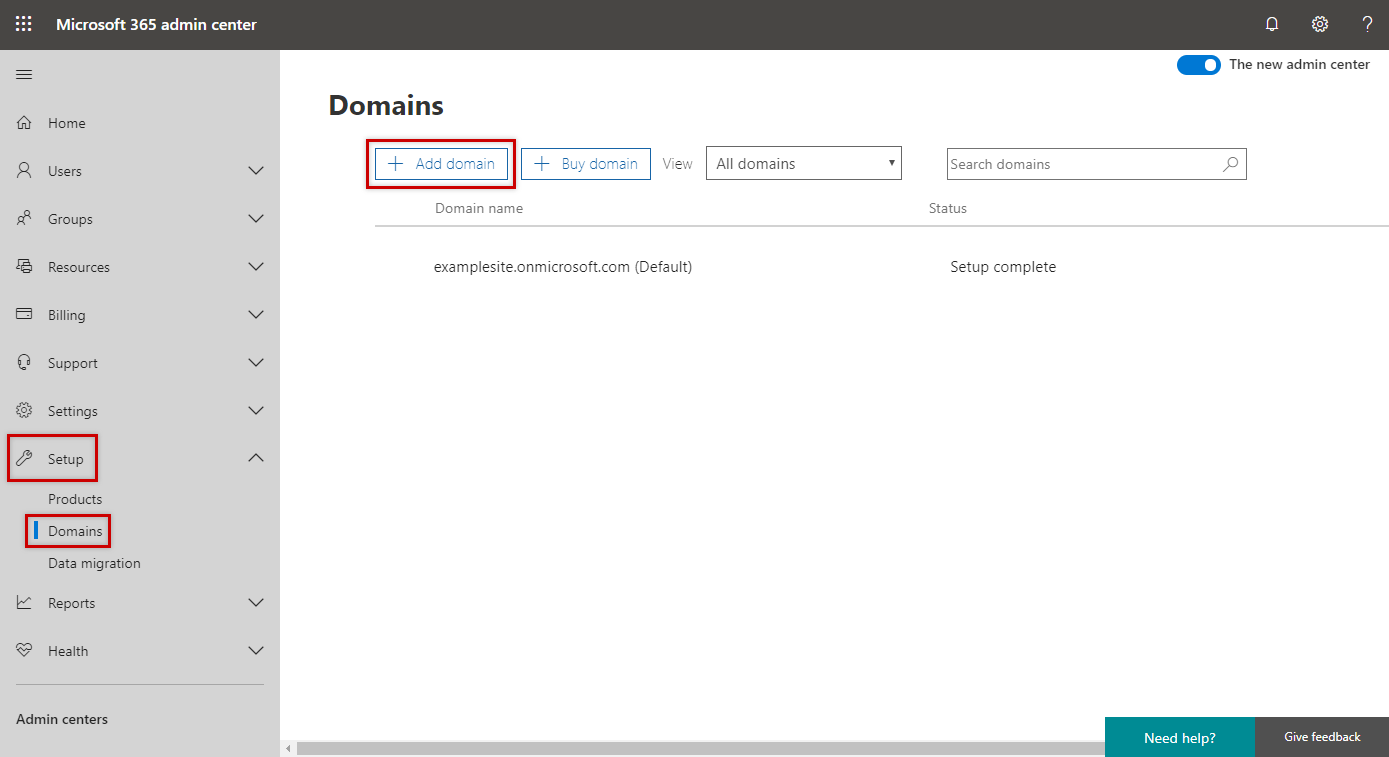Expand the Reports section chevron
The image size is (1389, 757).
tap(256, 603)
